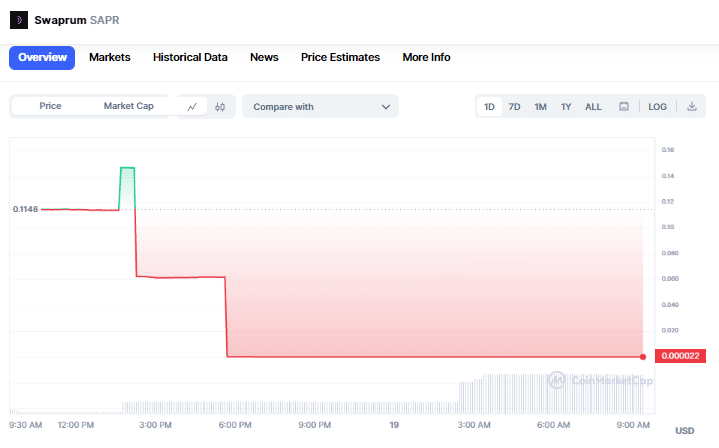Click the USD currency label
Image resolution: width=719 pixels, height=448 pixels.
tap(685, 431)
